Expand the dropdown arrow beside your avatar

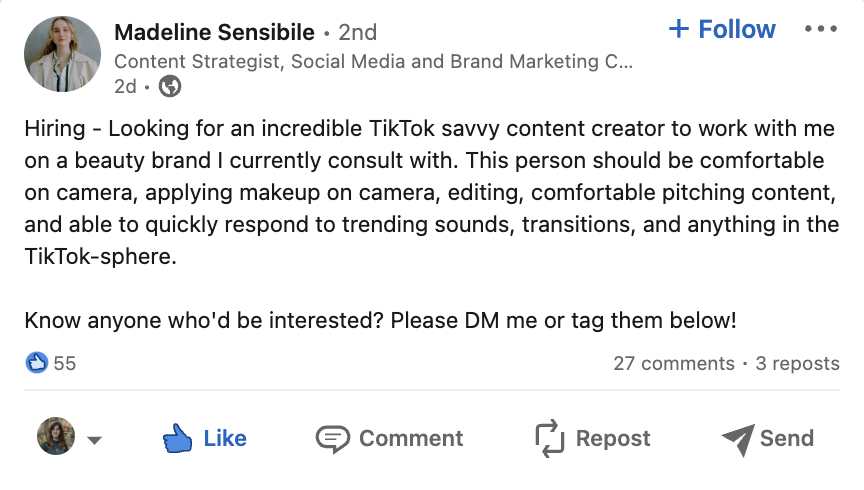[96, 440]
